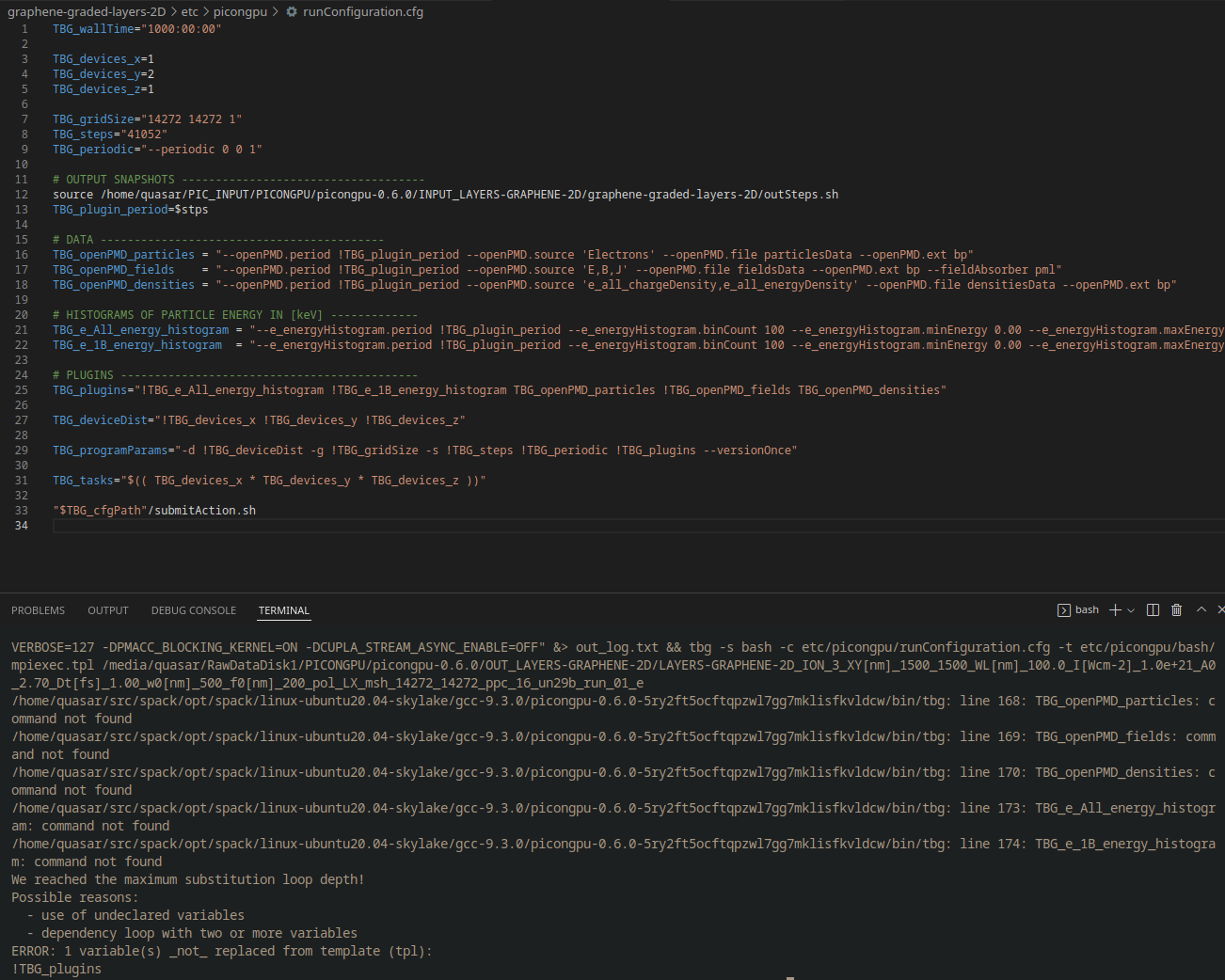
Task: Open the DEBUG CONSOLE tab
Action: [x=193, y=610]
